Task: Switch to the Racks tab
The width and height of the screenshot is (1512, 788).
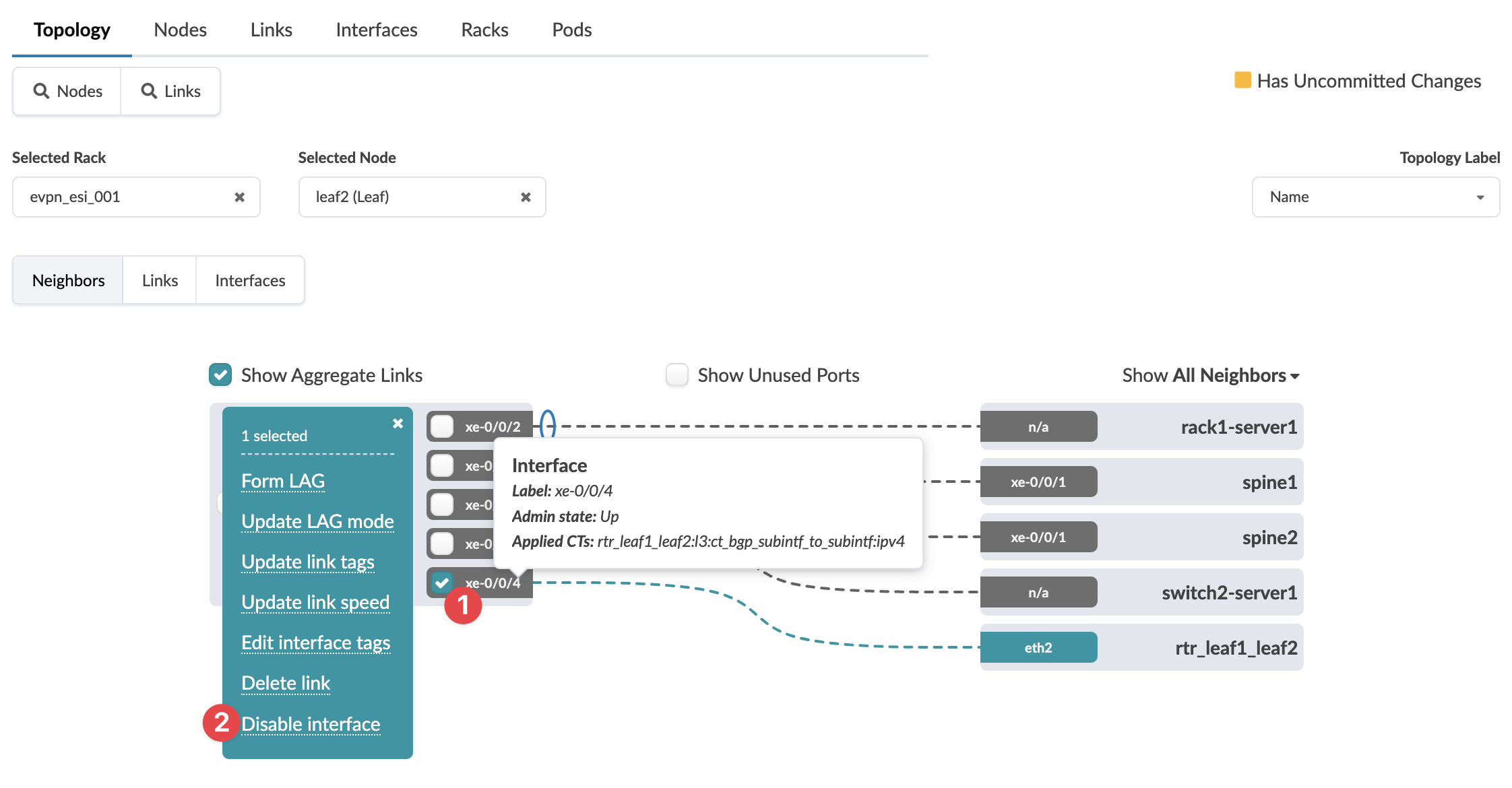Action: pos(484,30)
